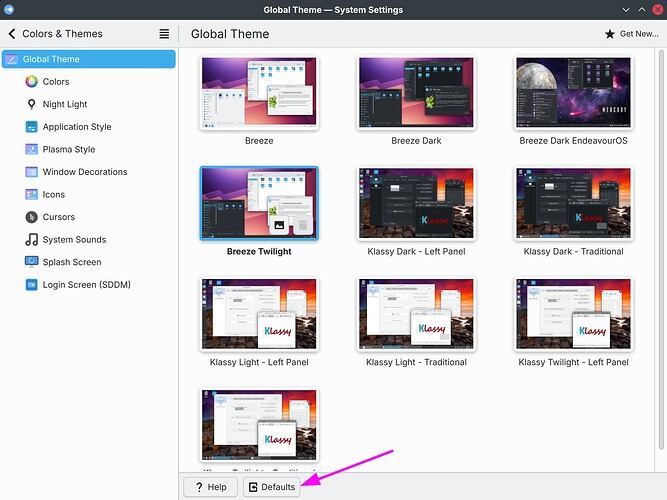Screen dimensions: 667x500
Task: Click the Night Light bulb icon
Action: coord(31,104)
